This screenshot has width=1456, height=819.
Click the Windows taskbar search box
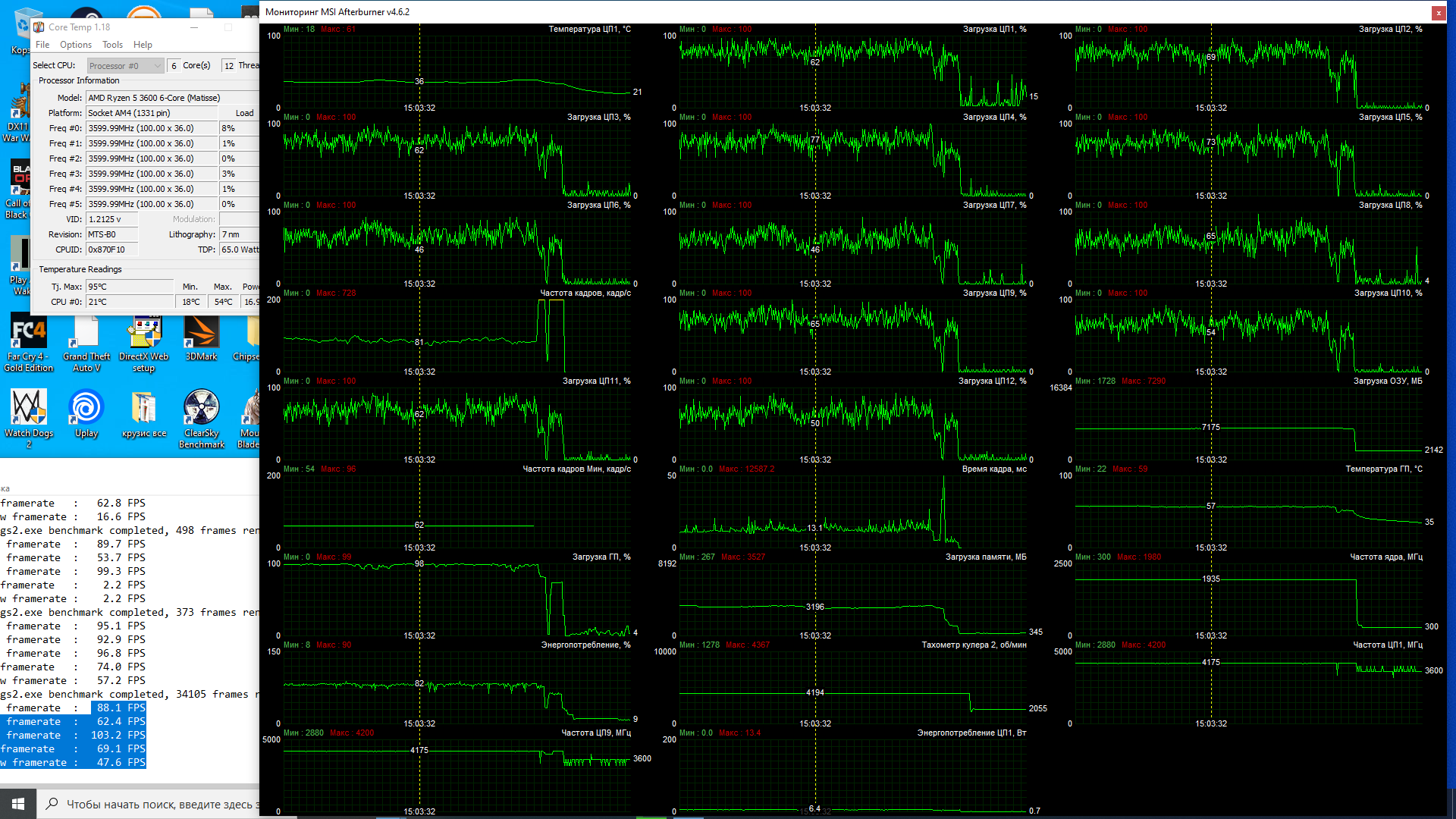point(152,804)
